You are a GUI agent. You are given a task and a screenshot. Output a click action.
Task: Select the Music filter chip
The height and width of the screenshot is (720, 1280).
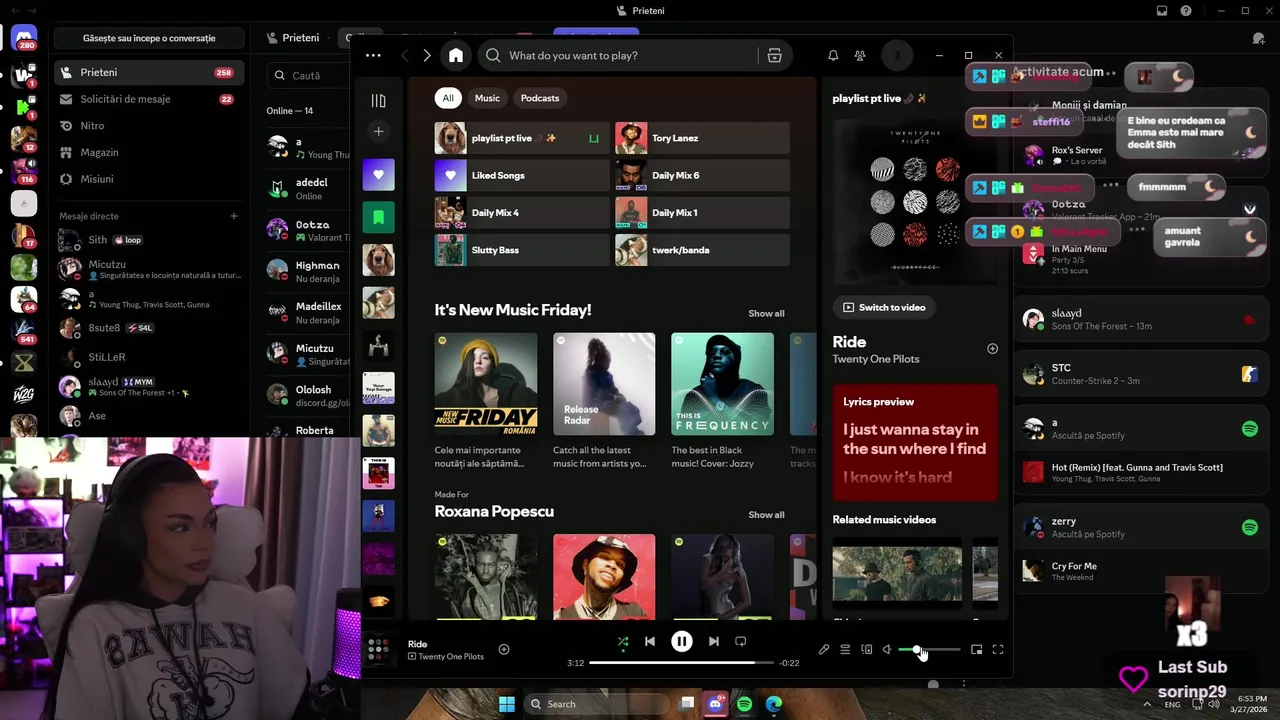487,98
